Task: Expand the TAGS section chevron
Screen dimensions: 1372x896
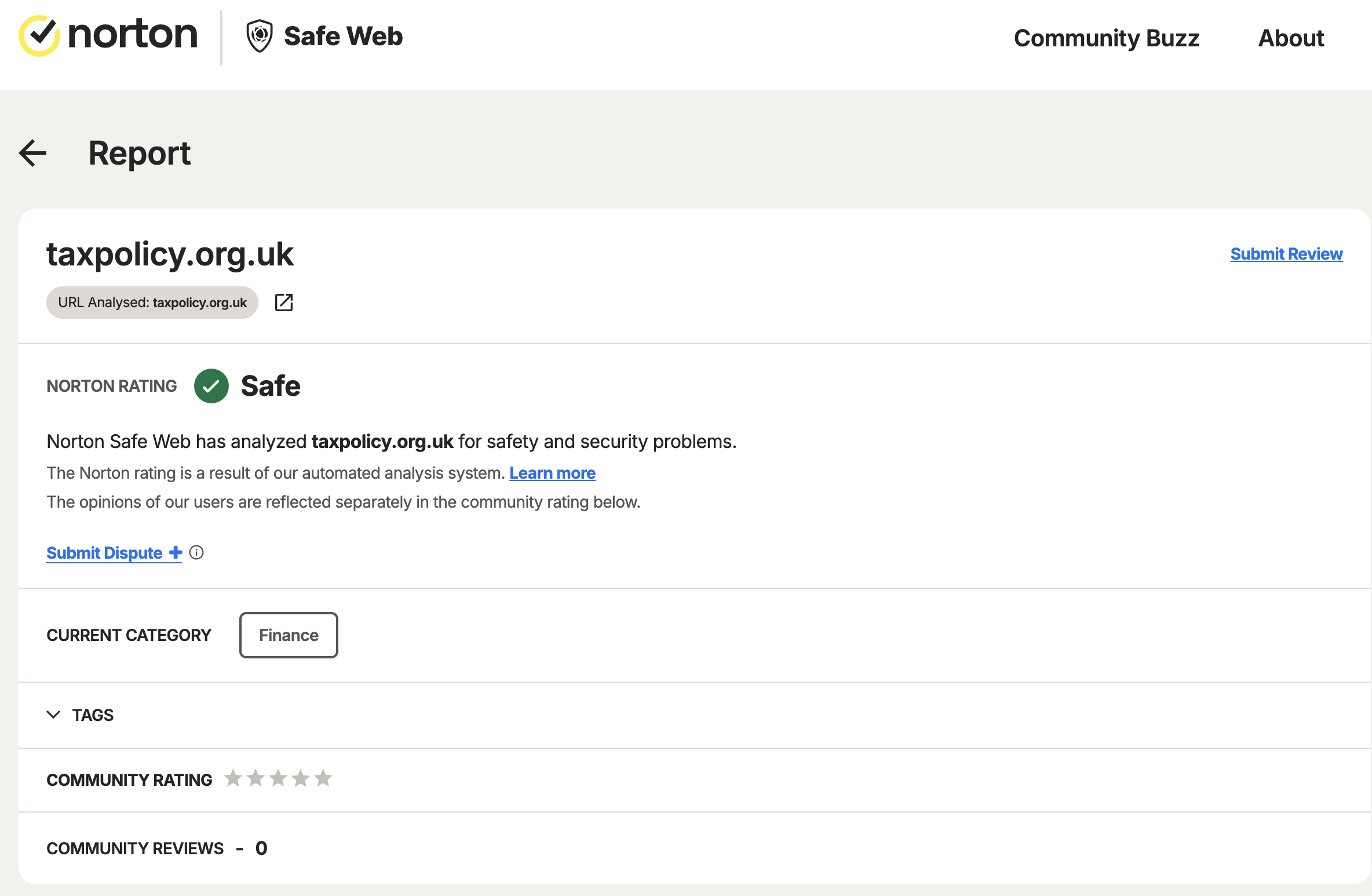Action: tap(53, 715)
